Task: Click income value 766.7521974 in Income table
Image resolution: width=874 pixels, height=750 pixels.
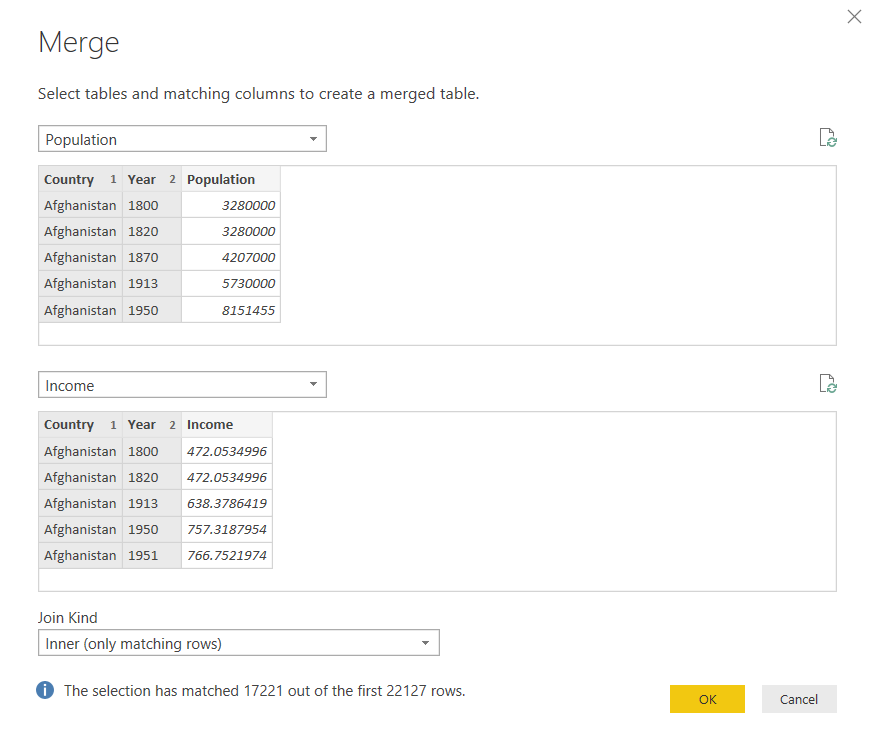Action: 227,555
